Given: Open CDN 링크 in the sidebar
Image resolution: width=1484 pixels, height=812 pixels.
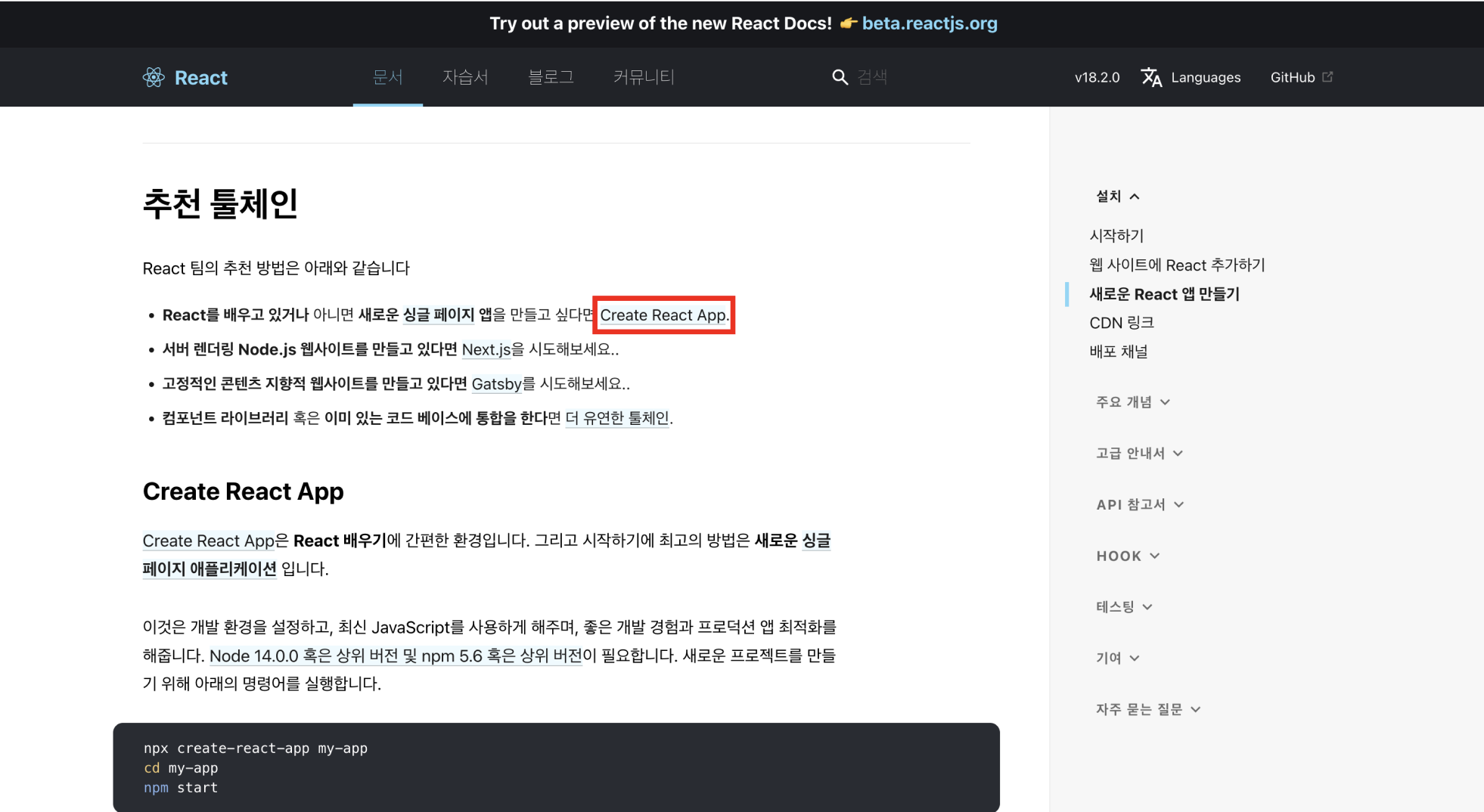Looking at the screenshot, I should [1122, 323].
